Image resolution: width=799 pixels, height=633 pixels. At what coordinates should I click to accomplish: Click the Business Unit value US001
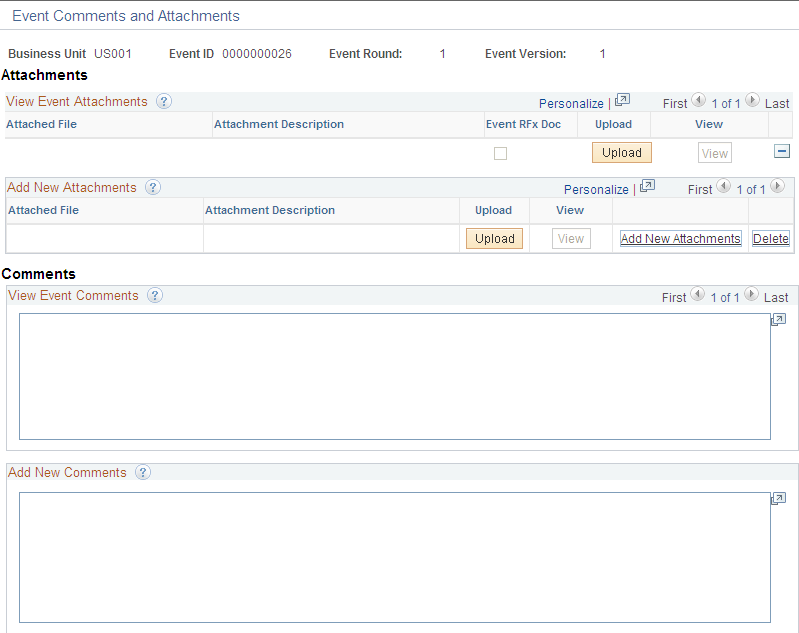[x=113, y=54]
